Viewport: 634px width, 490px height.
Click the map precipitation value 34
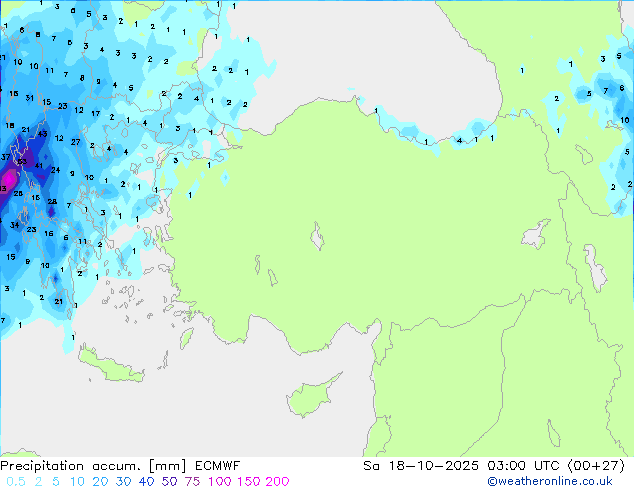(x=15, y=225)
